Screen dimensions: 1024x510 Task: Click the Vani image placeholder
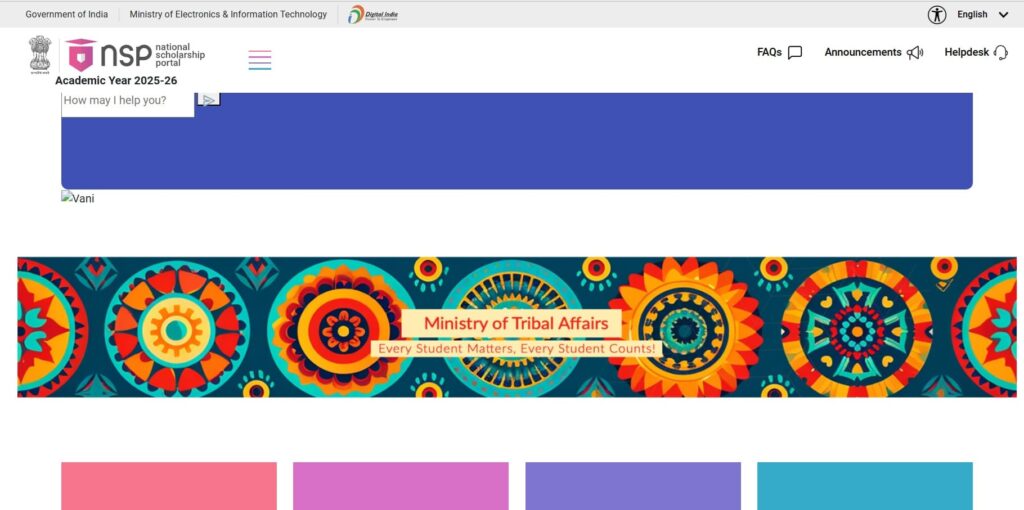pos(78,198)
